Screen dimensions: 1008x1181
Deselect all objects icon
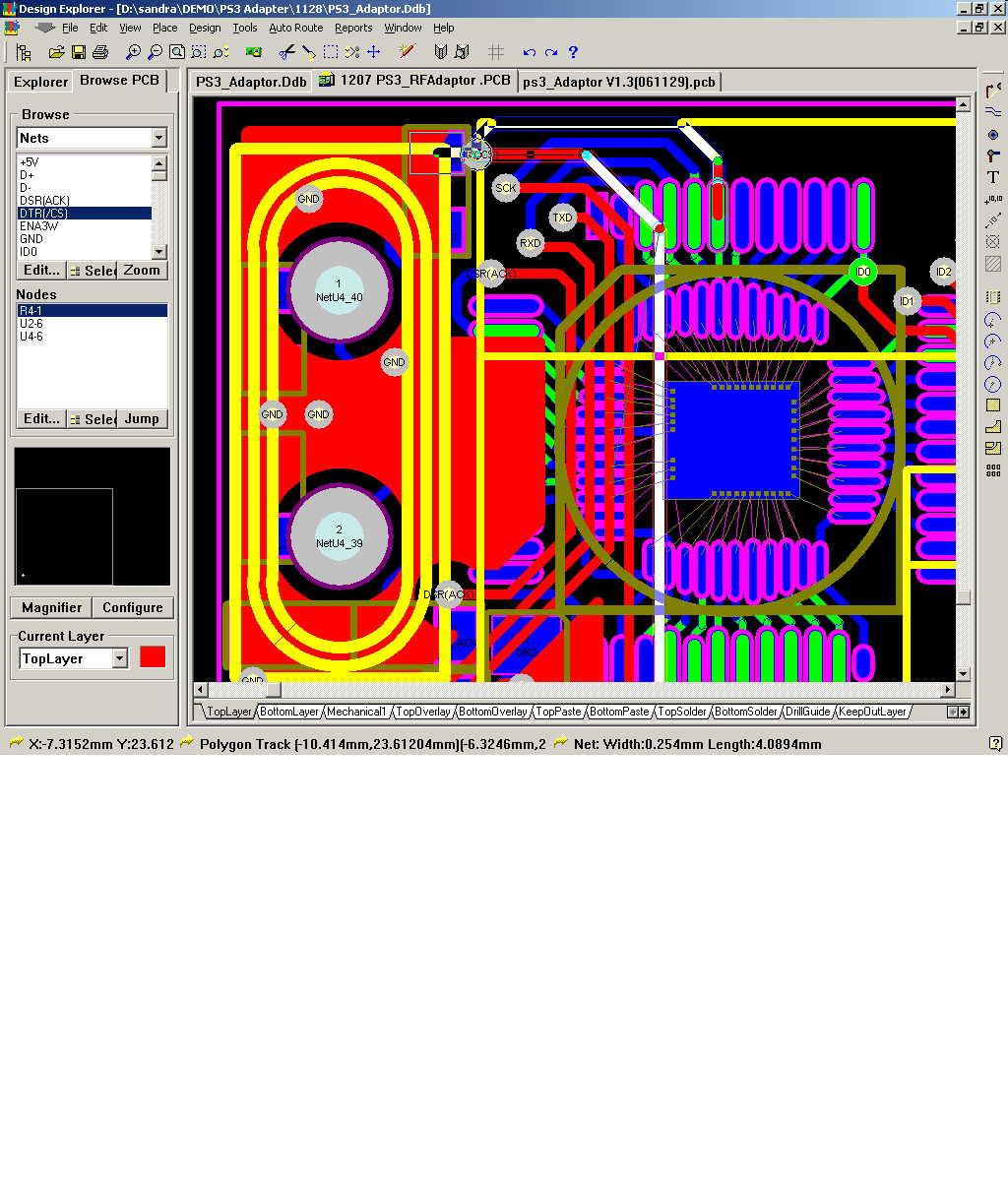click(x=351, y=52)
